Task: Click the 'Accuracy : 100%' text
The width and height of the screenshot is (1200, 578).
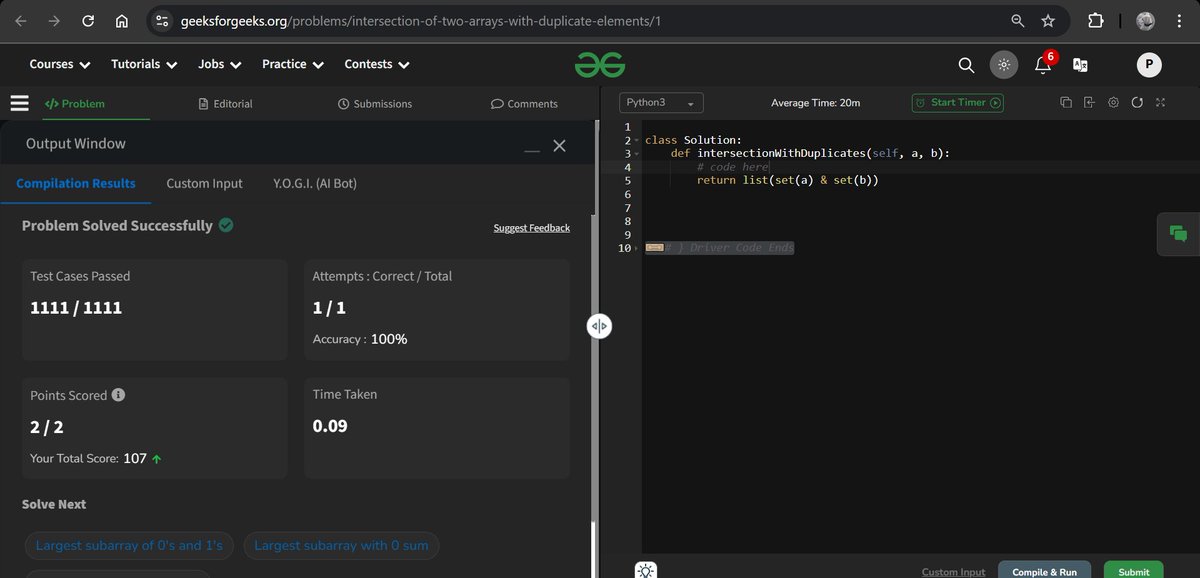Action: pyautogui.click(x=360, y=339)
